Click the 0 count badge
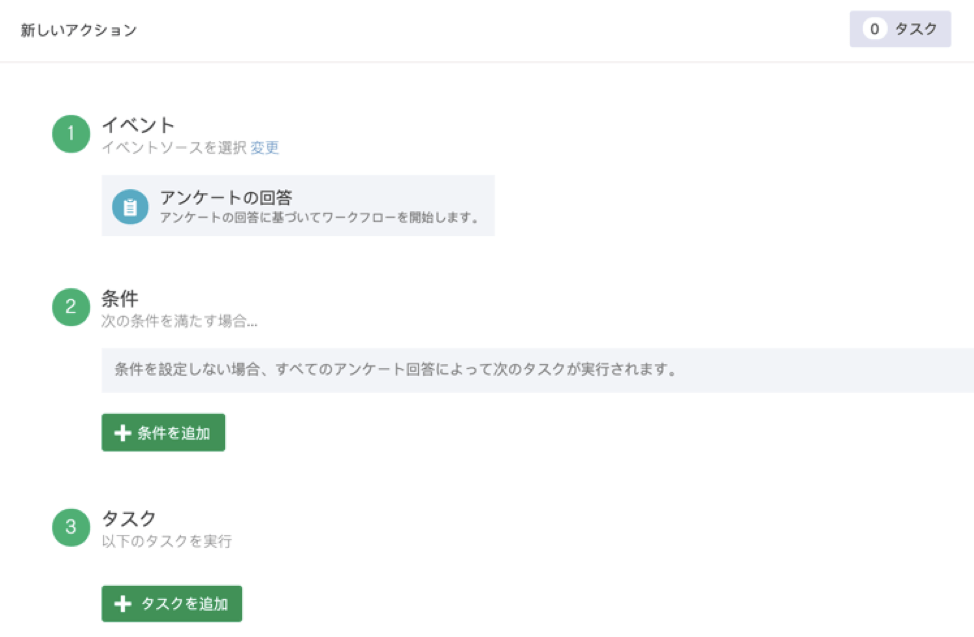This screenshot has width=974, height=637. [x=874, y=30]
